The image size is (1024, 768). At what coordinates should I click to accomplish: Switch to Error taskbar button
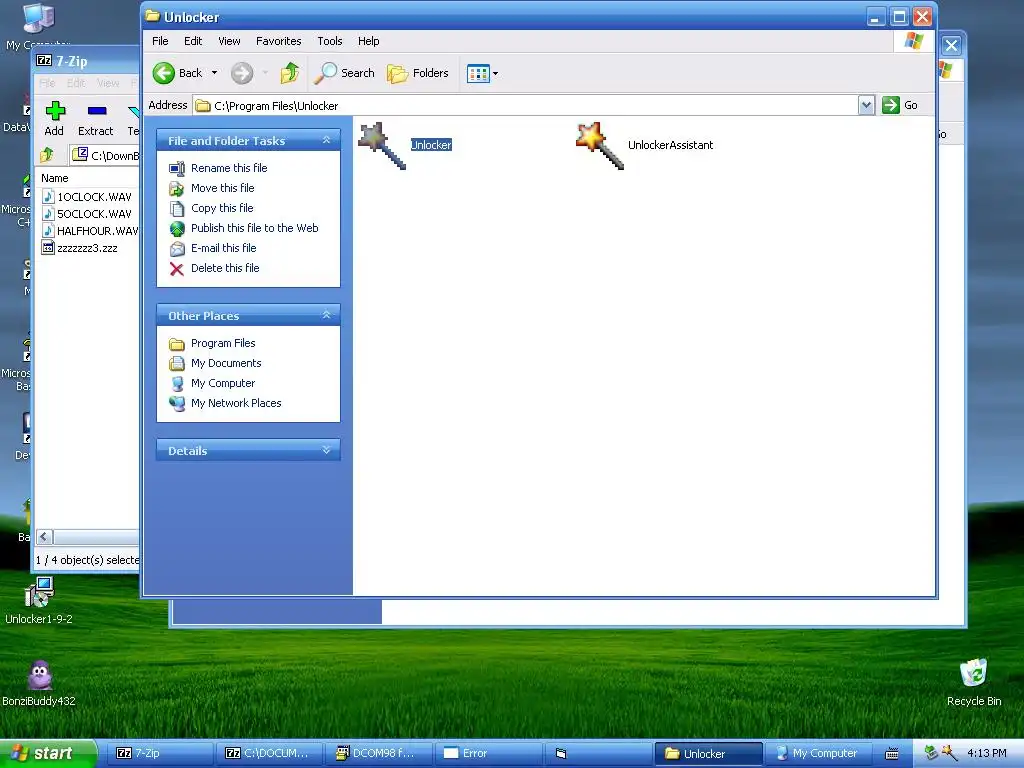pyautogui.click(x=488, y=754)
